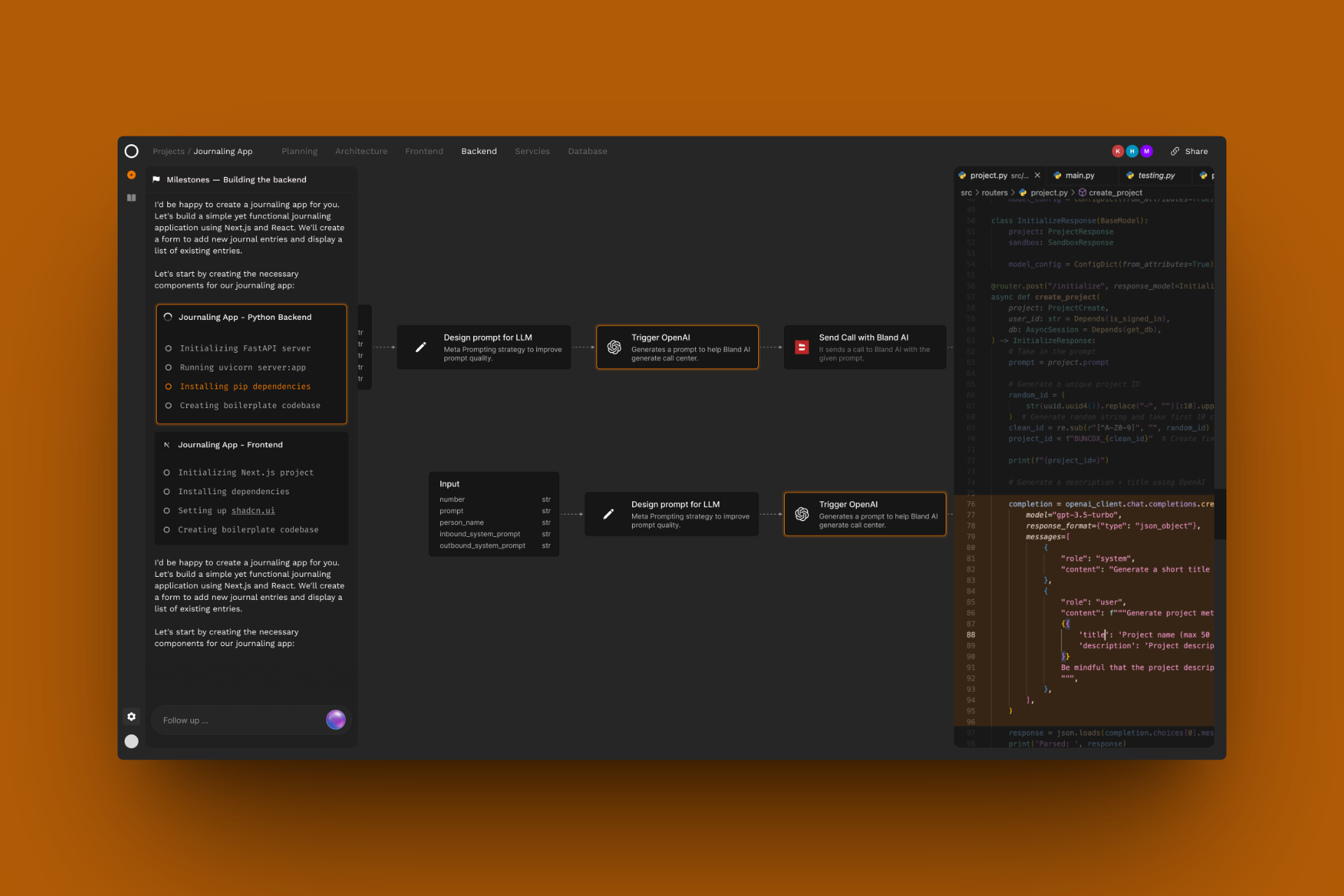Click the K collaborator avatar
Image resolution: width=1344 pixels, height=896 pixels.
point(1118,151)
